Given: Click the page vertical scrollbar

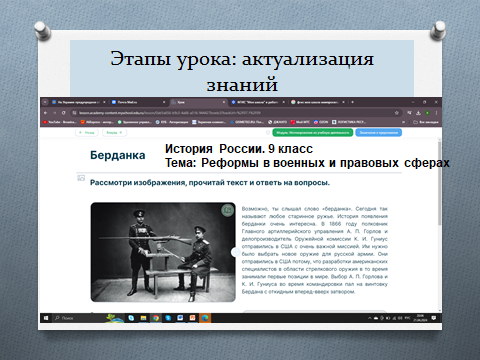Looking at the screenshot, I should (x=439, y=183).
